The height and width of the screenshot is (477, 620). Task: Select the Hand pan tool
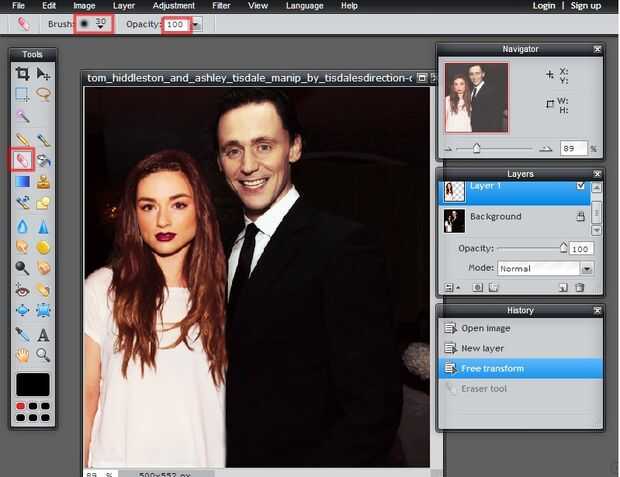pyautogui.click(x=22, y=355)
